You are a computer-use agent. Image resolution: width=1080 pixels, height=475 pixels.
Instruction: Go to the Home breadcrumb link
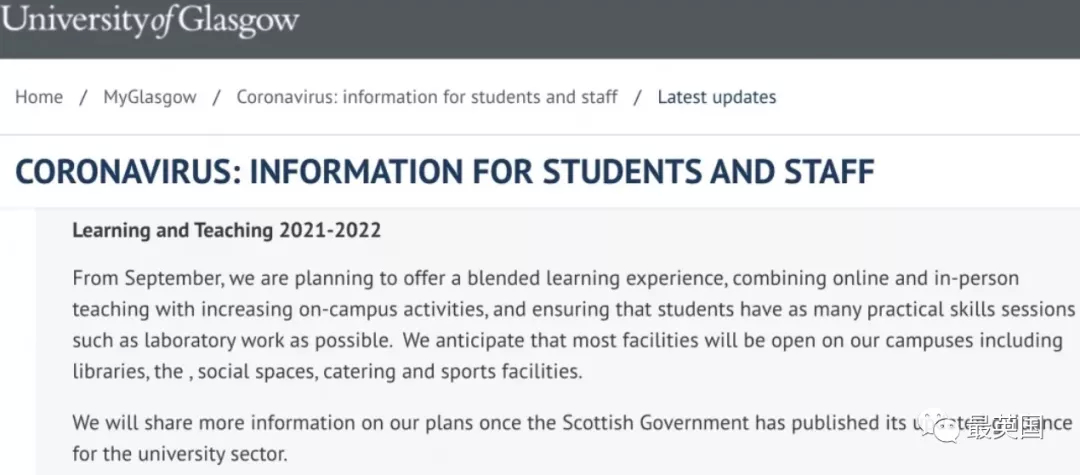click(39, 97)
